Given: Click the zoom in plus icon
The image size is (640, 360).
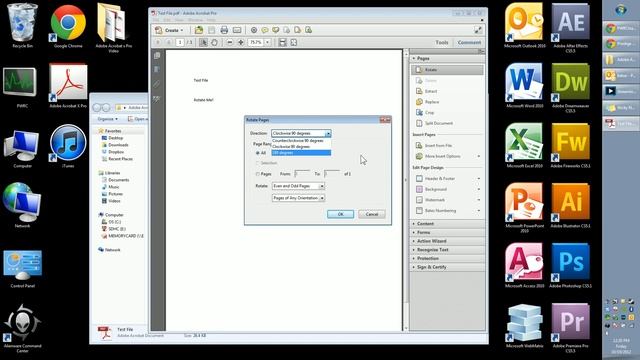Looking at the screenshot, I should (x=241, y=42).
